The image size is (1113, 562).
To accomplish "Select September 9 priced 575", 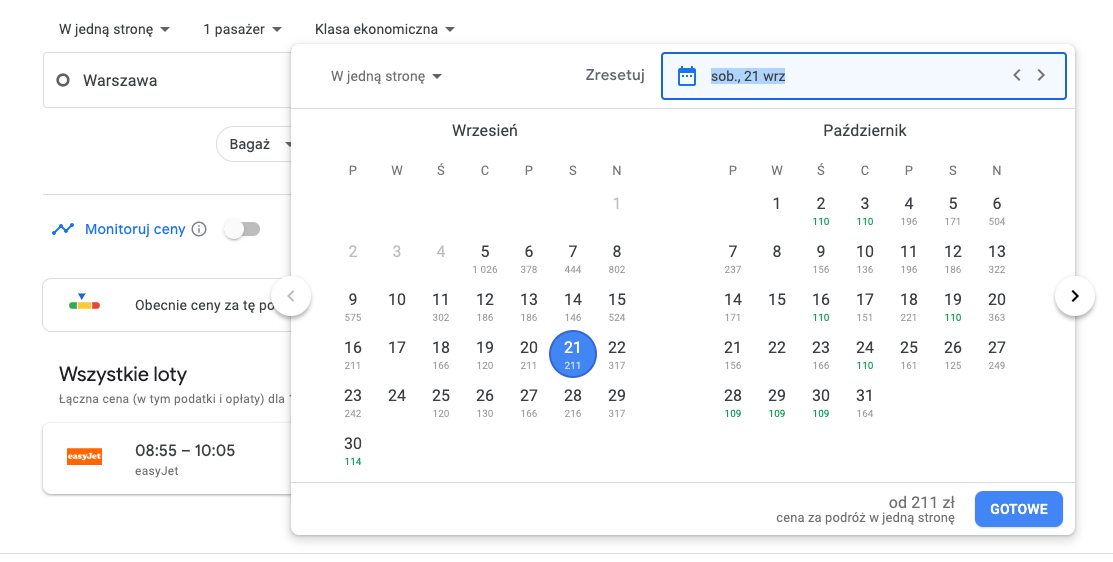I will (x=353, y=307).
